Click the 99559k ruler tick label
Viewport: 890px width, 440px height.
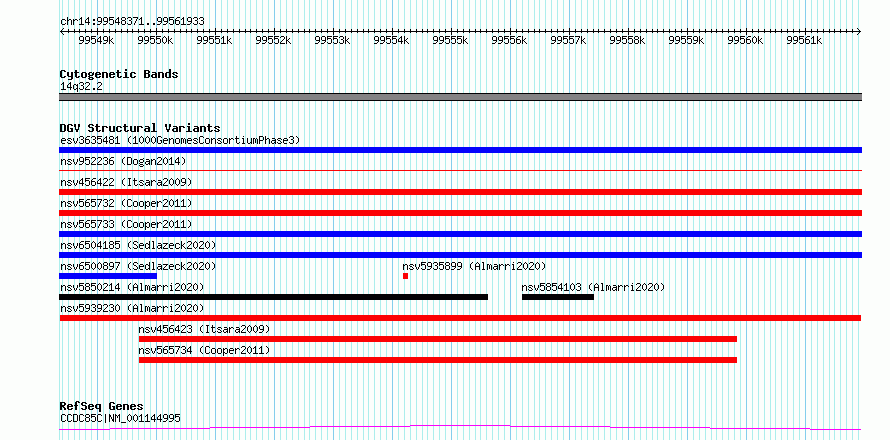click(687, 40)
